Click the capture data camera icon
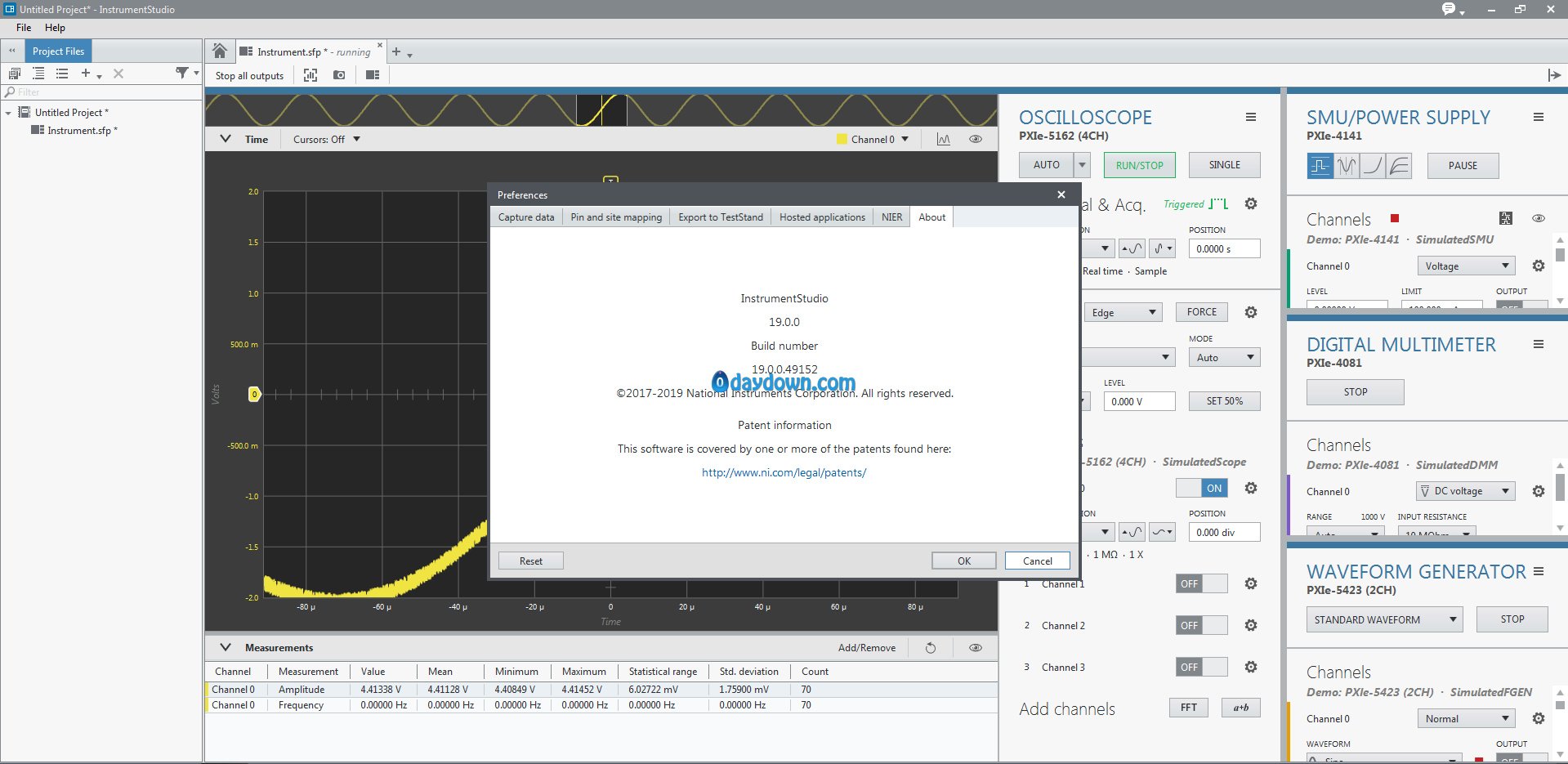The height and width of the screenshot is (764, 1568). tap(339, 75)
